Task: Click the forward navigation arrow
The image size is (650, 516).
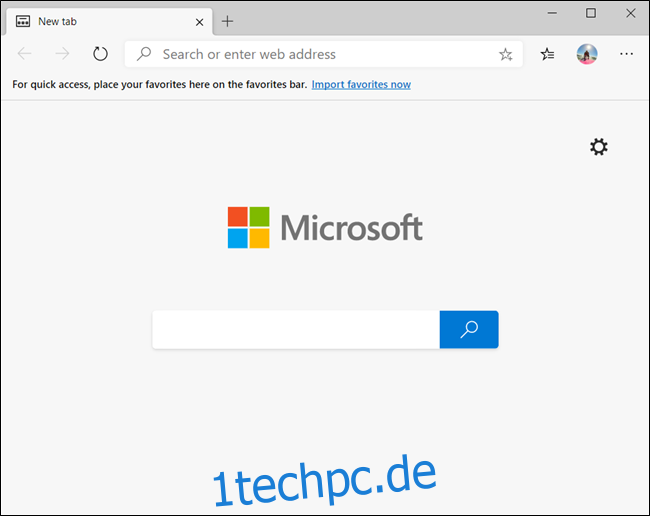Action: click(x=62, y=53)
